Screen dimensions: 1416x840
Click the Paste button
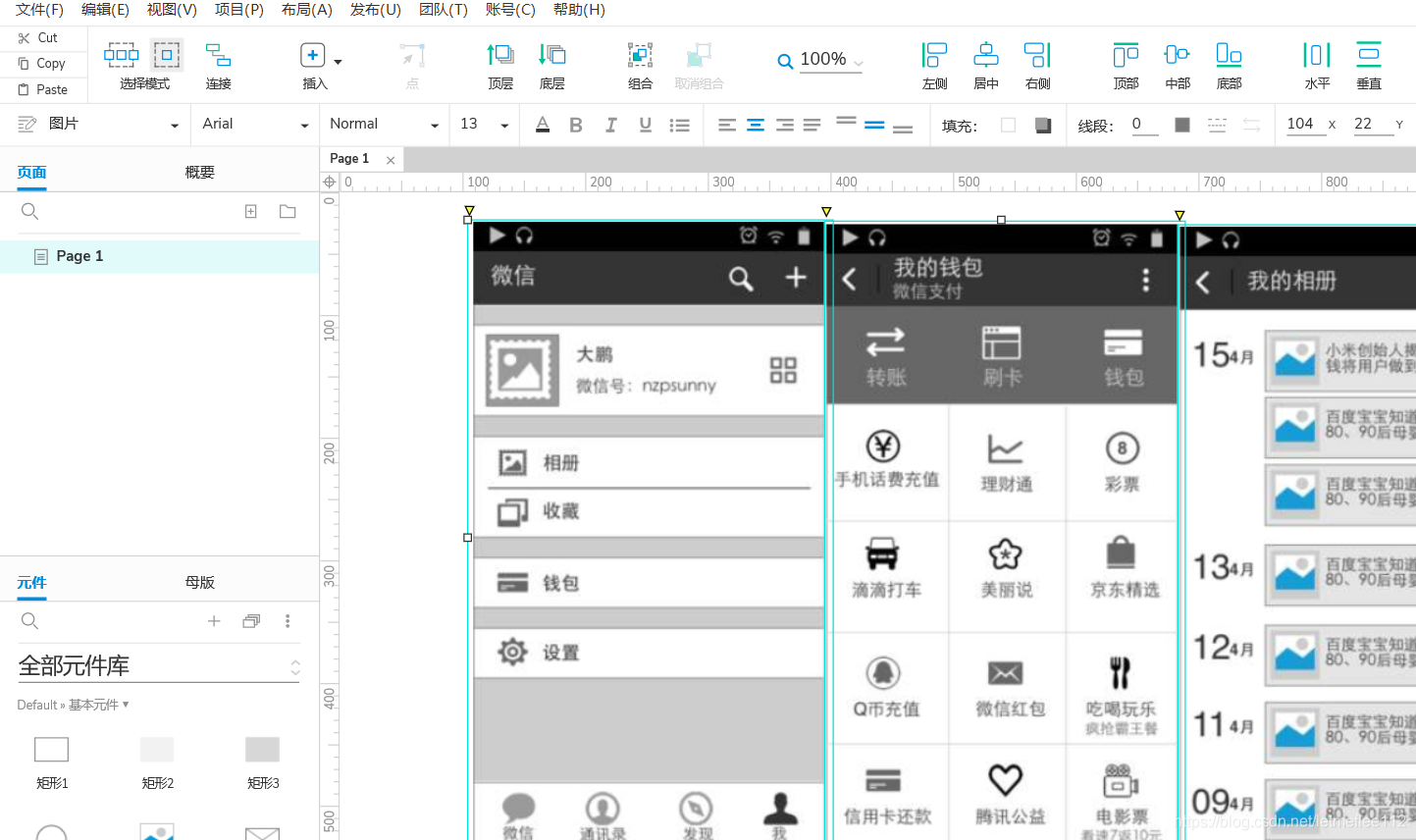click(43, 89)
